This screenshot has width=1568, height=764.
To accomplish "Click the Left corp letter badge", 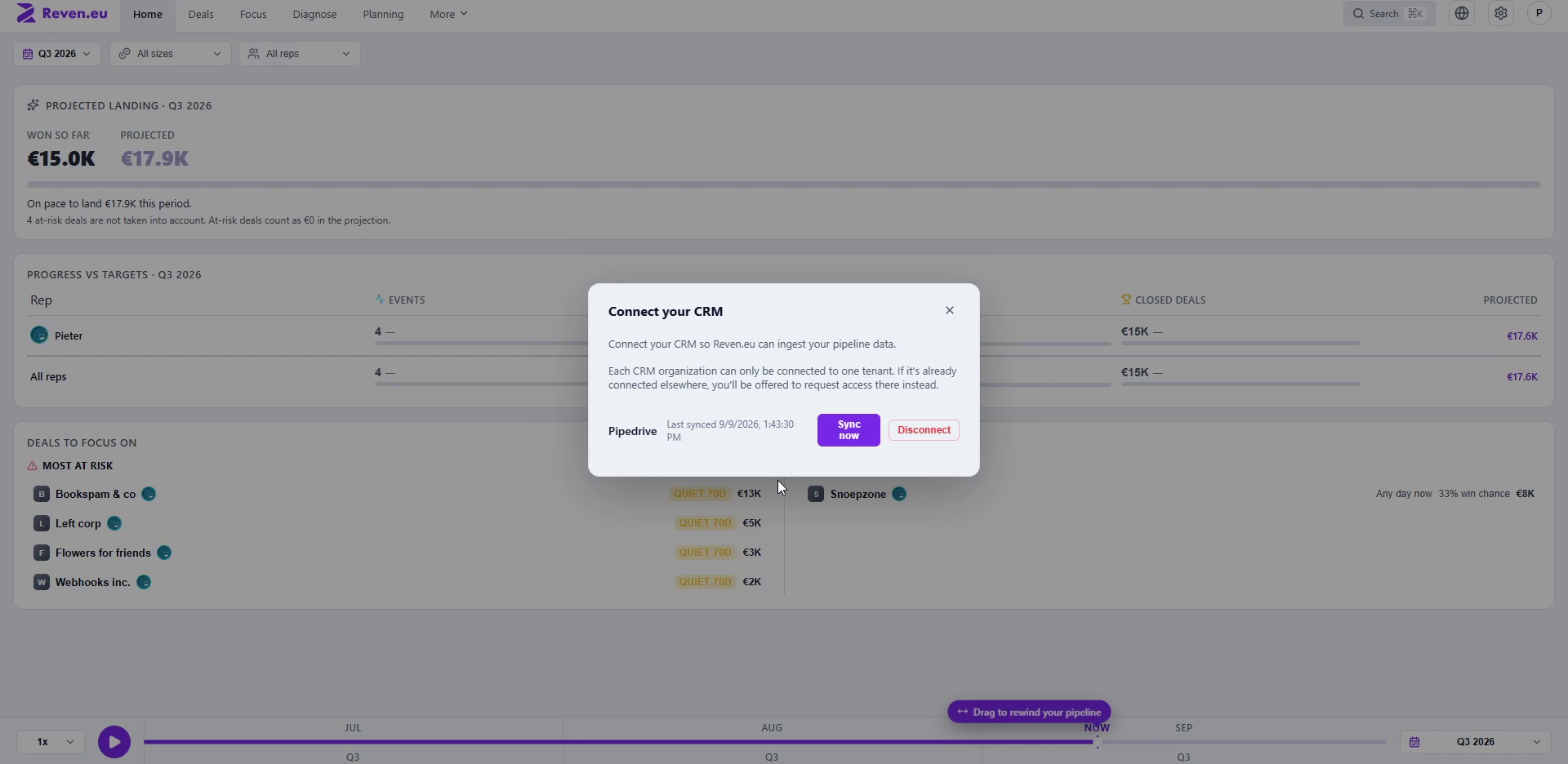I will pyautogui.click(x=42, y=523).
